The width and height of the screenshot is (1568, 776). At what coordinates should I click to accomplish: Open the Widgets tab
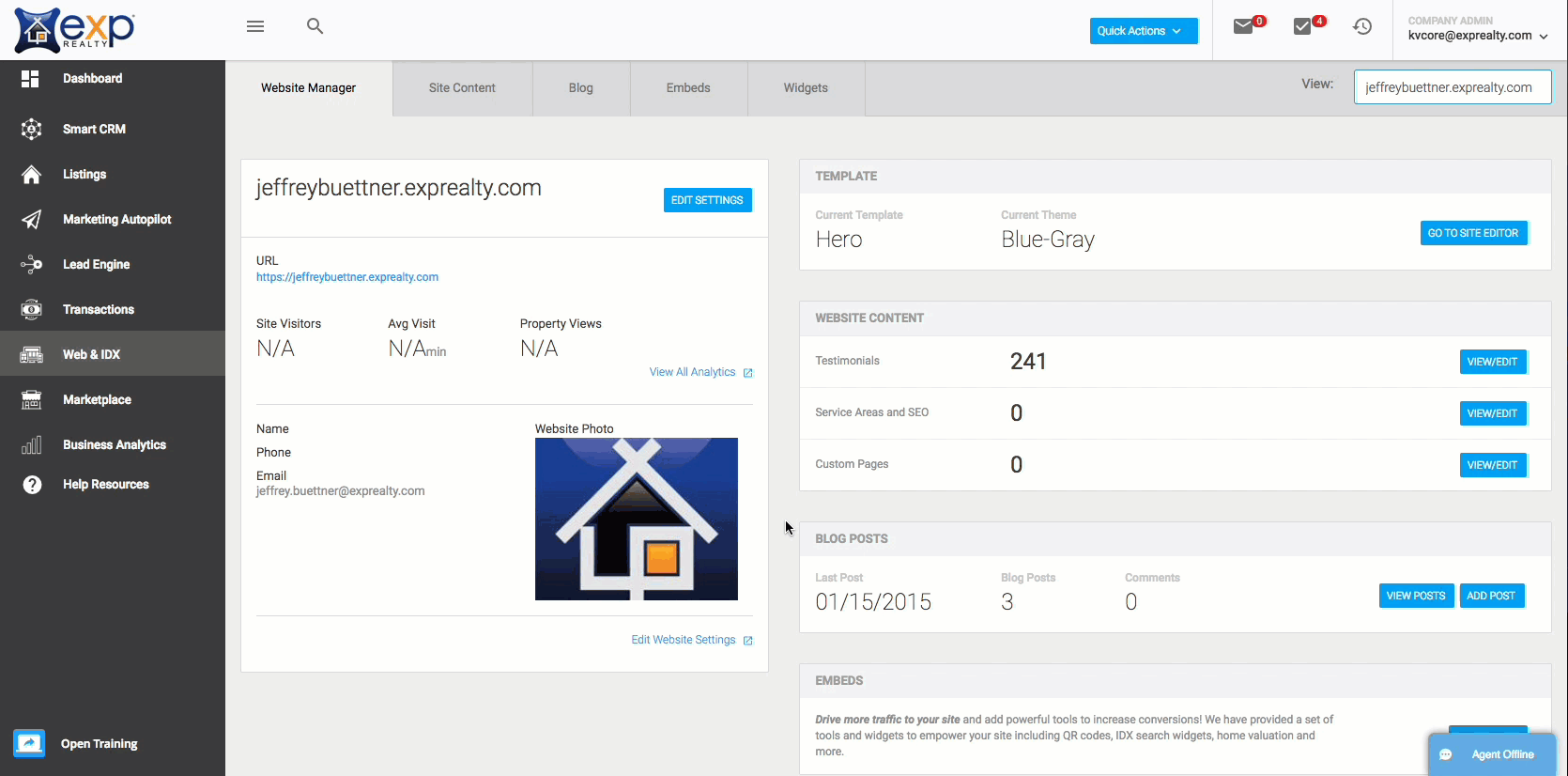coord(806,88)
